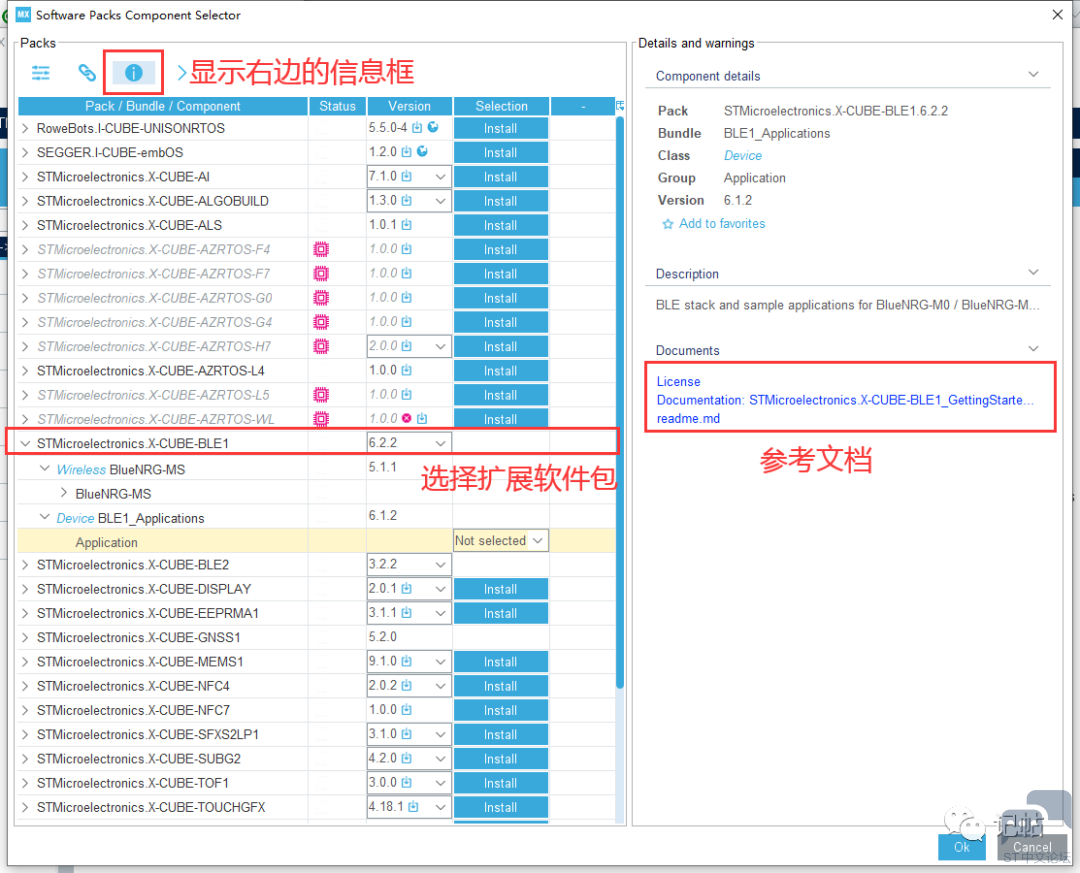Click the Status column header
The width and height of the screenshot is (1080, 873).
338,106
